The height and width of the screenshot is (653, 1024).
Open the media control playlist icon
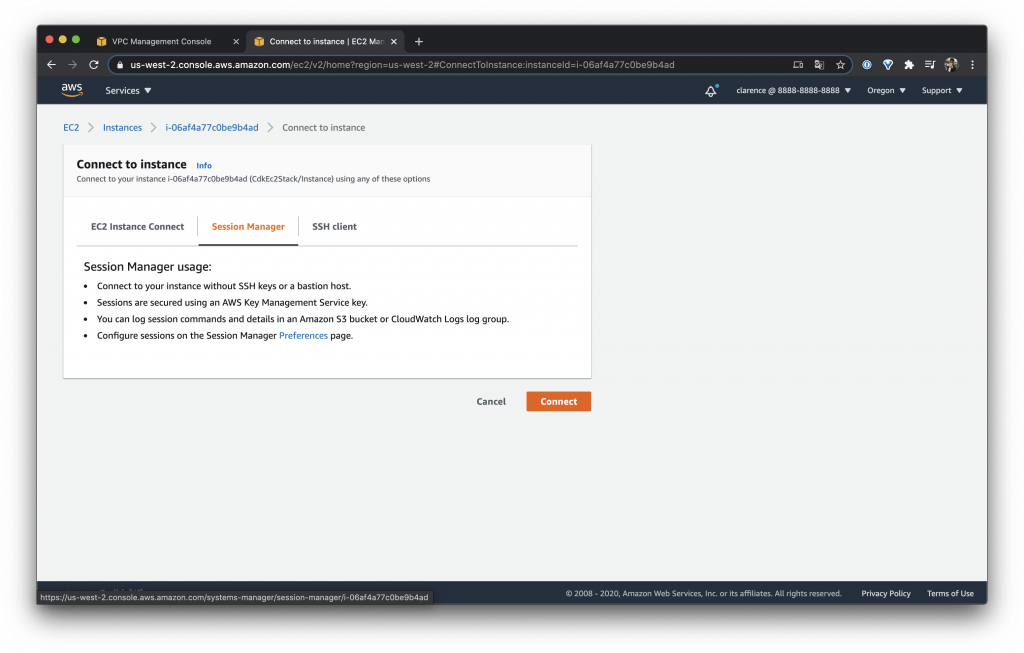pyautogui.click(x=930, y=65)
